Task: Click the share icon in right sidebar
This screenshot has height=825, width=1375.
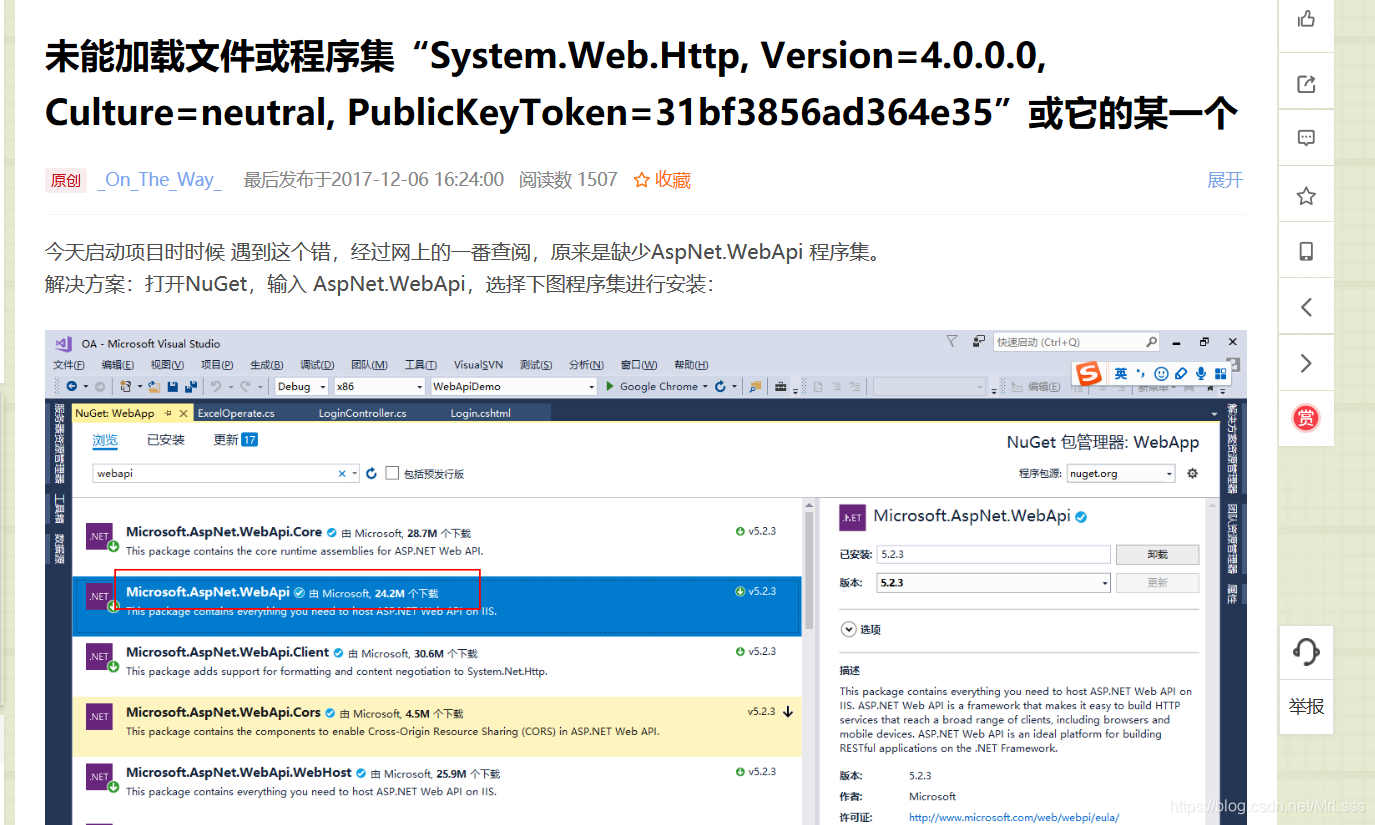Action: click(1306, 84)
